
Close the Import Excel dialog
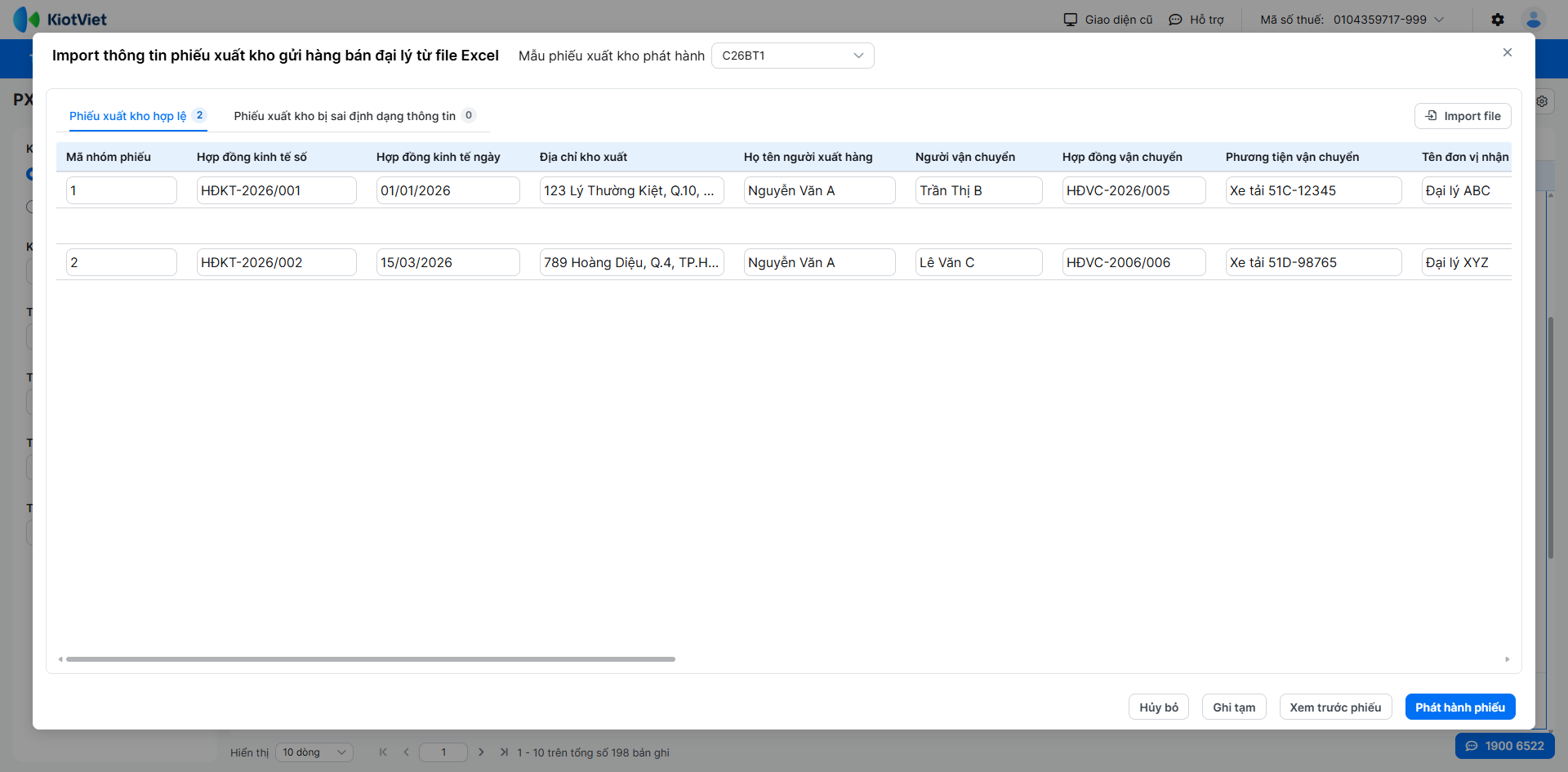pyautogui.click(x=1508, y=52)
